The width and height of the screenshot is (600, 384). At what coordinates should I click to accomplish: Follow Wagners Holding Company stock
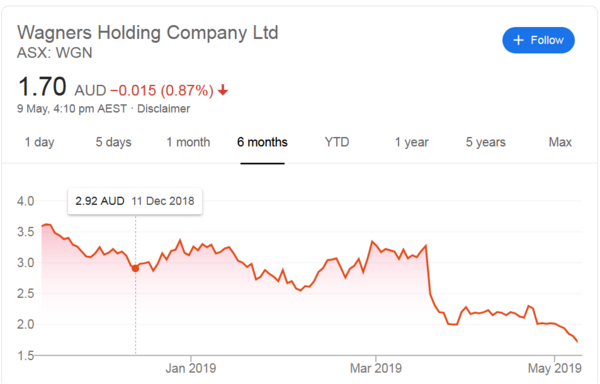click(538, 40)
